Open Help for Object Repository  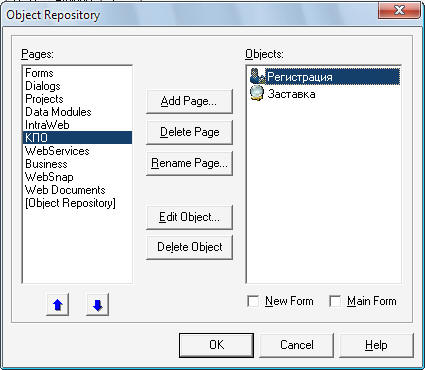pos(376,345)
